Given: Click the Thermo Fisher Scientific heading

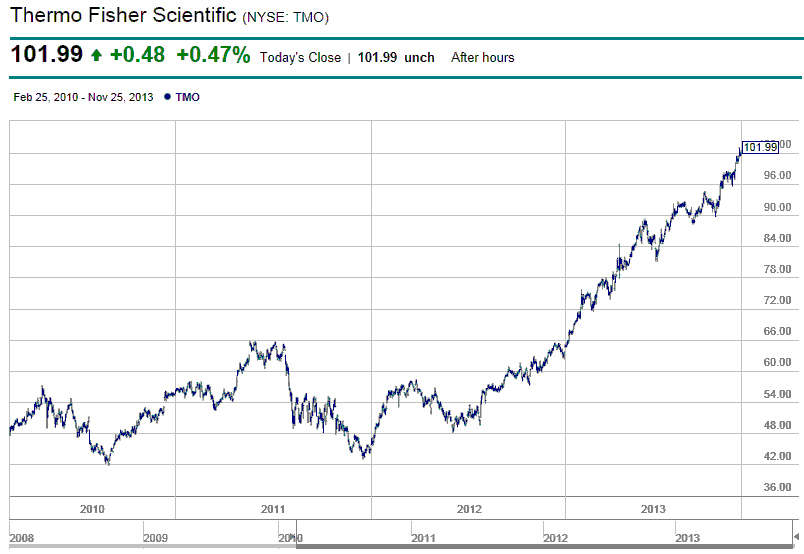Looking at the screenshot, I should point(123,15).
